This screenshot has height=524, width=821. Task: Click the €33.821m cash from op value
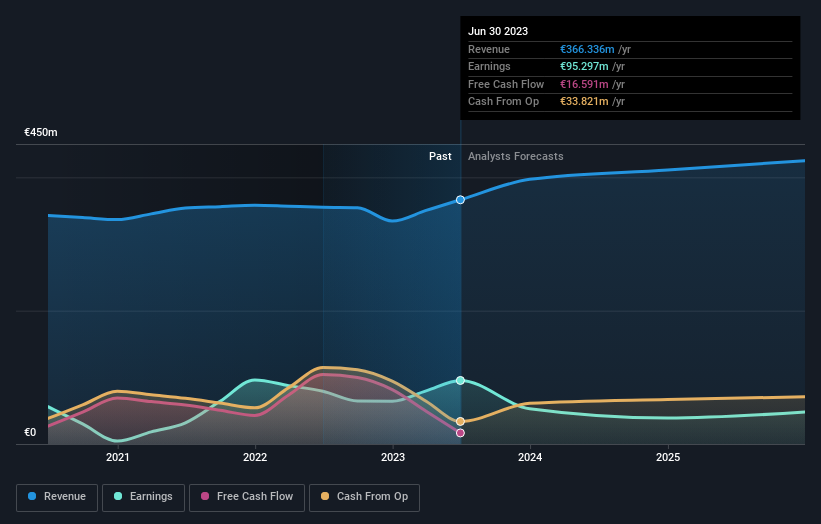click(x=584, y=102)
